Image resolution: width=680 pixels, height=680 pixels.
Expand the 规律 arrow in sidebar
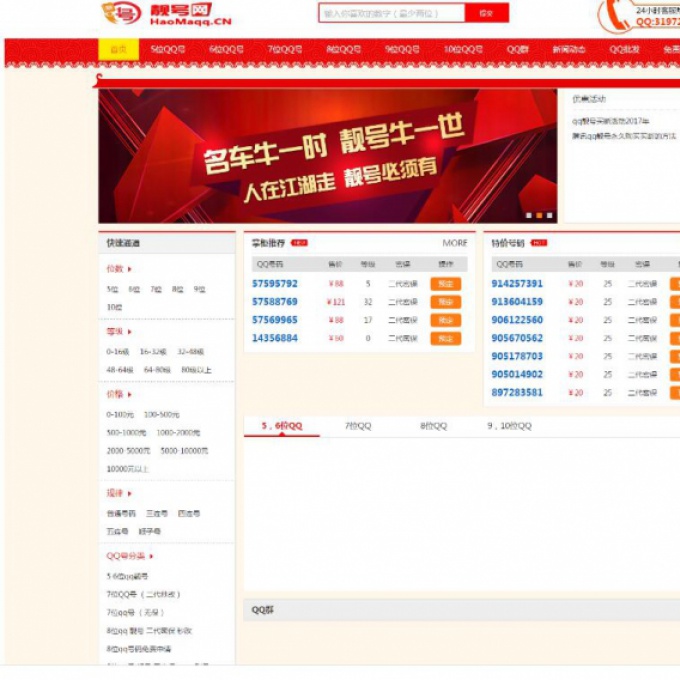(x=129, y=494)
